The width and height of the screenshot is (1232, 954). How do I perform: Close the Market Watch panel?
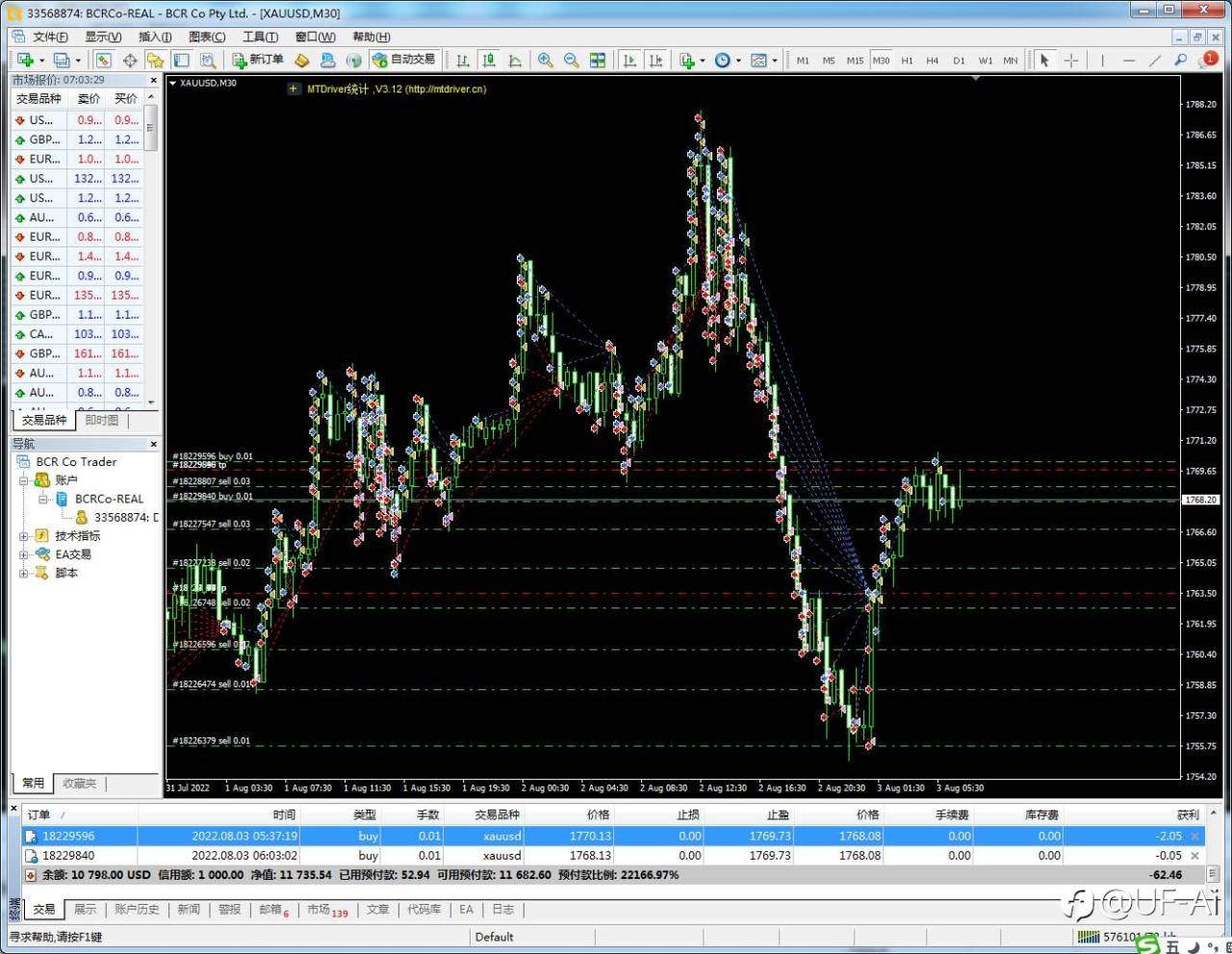pyautogui.click(x=153, y=80)
